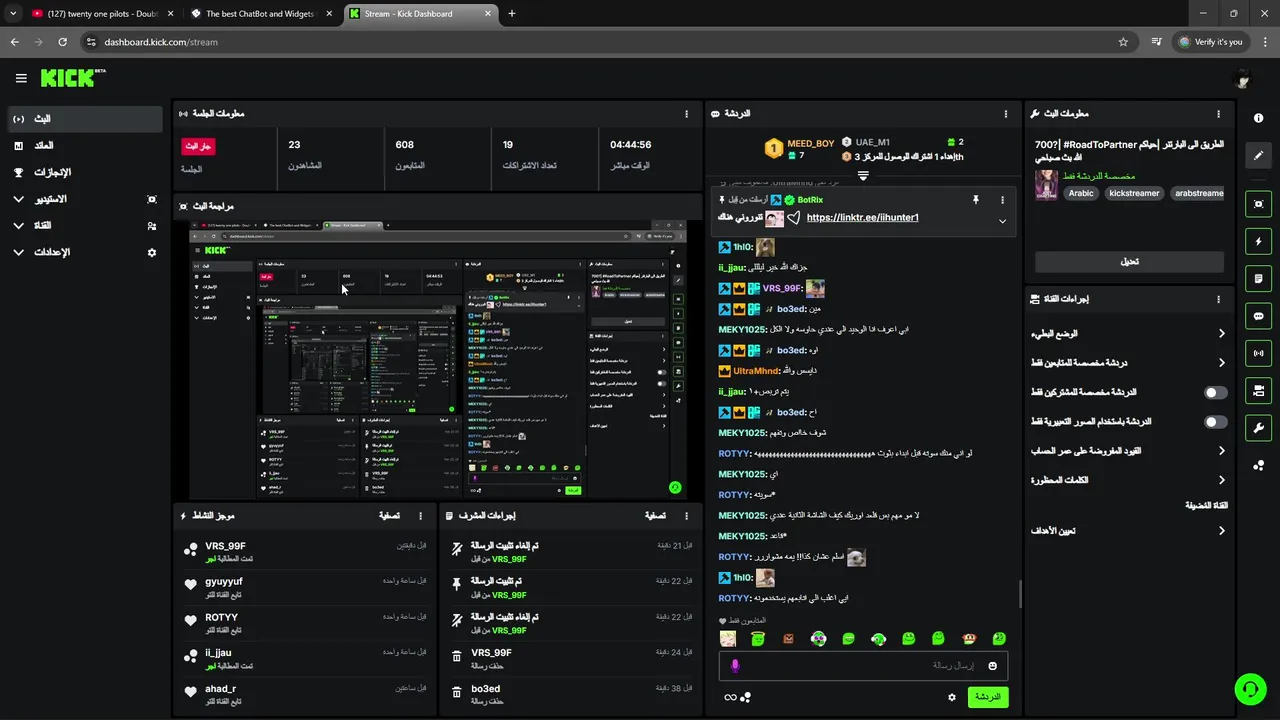Image resolution: width=1280 pixels, height=720 pixels.
Task: Open the hamburger menu beside KICK logo
Action: [21, 78]
